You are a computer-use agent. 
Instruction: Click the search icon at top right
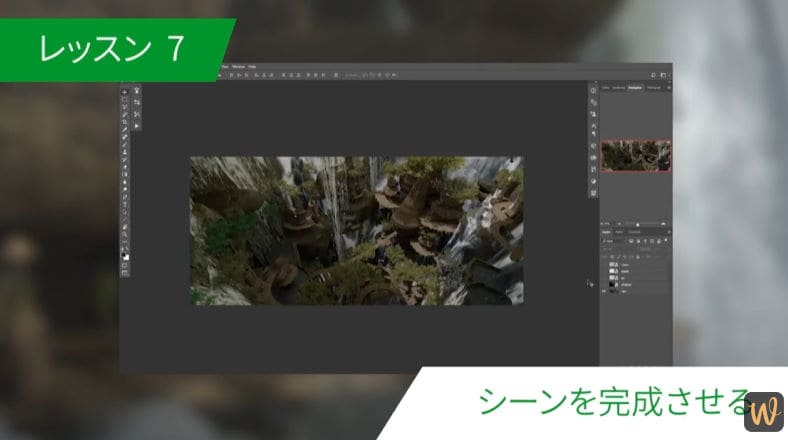651,76
